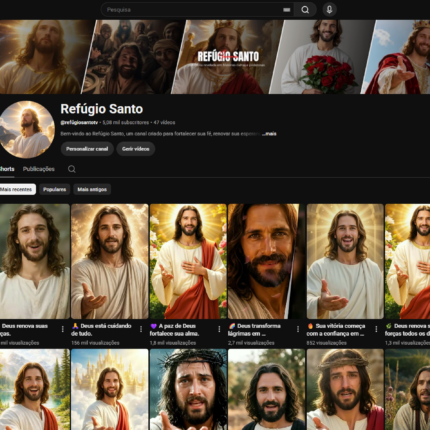The width and height of the screenshot is (430, 430).
Task: Switch to the Publicações tab
Action: (39, 169)
